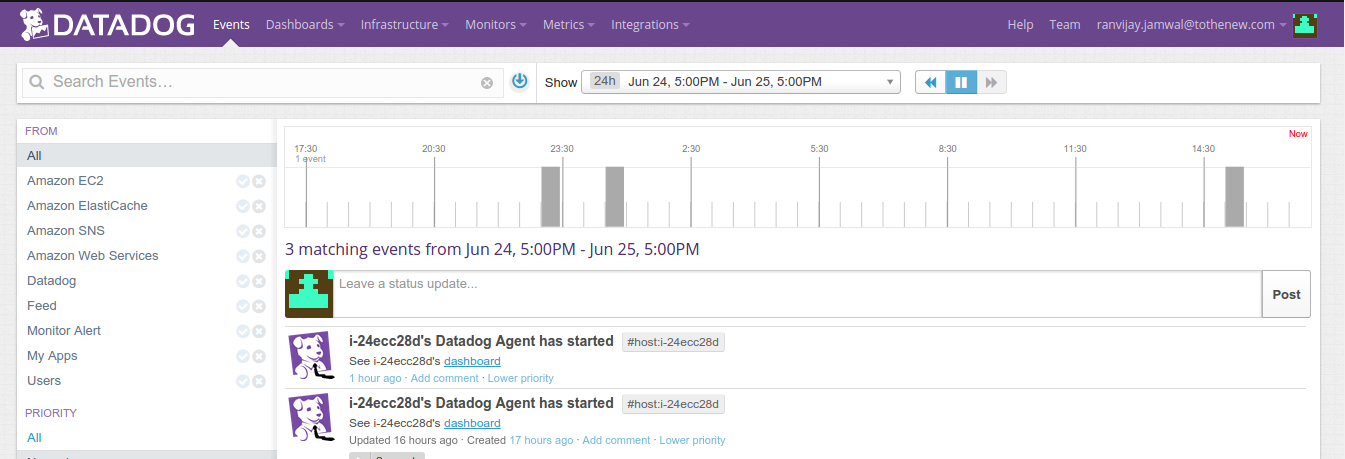The image size is (1345, 459).
Task: Show only Feed source checkmark
Action: pos(243,306)
